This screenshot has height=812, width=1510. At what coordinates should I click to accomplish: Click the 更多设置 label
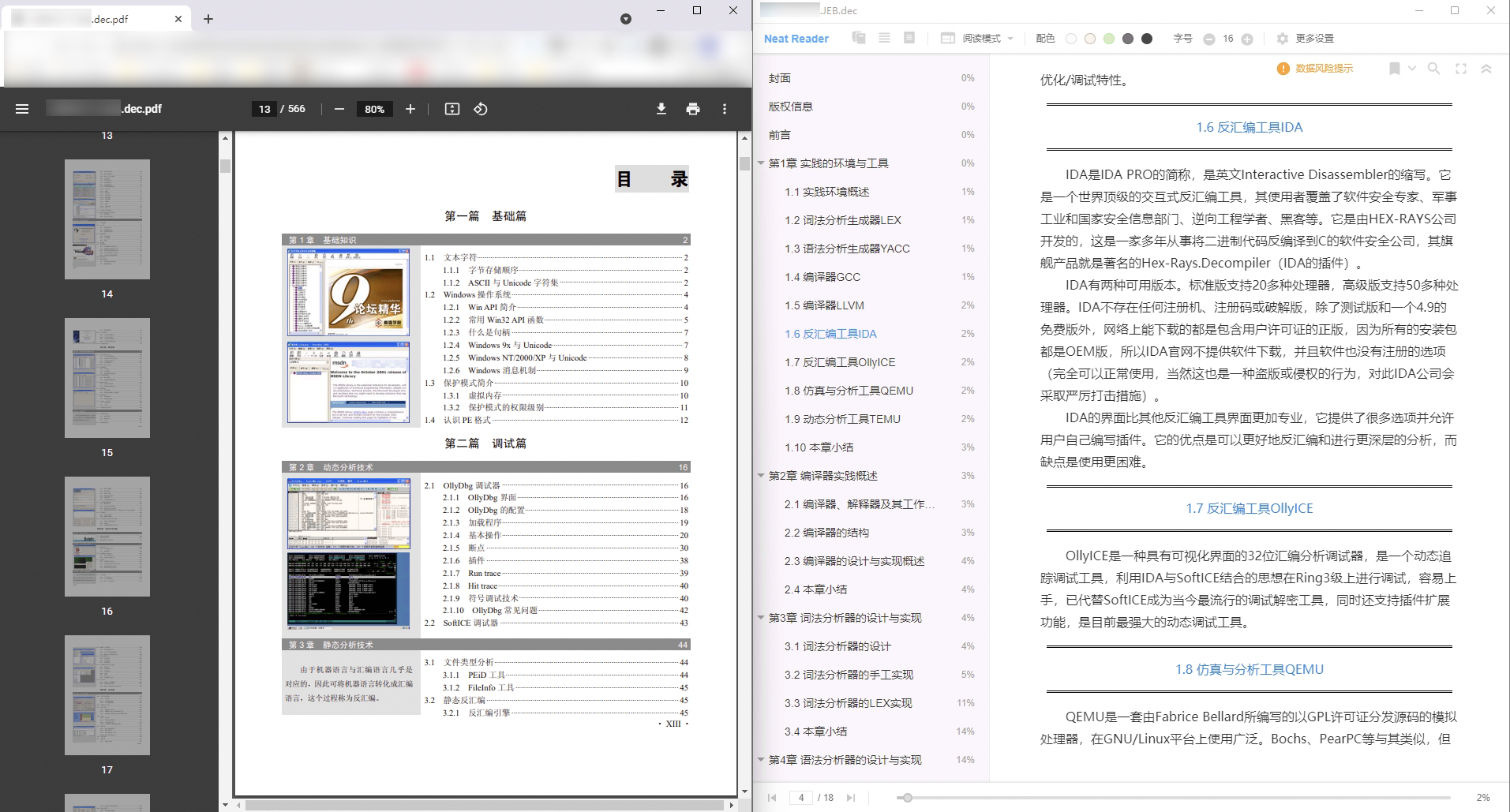pyautogui.click(x=1315, y=39)
